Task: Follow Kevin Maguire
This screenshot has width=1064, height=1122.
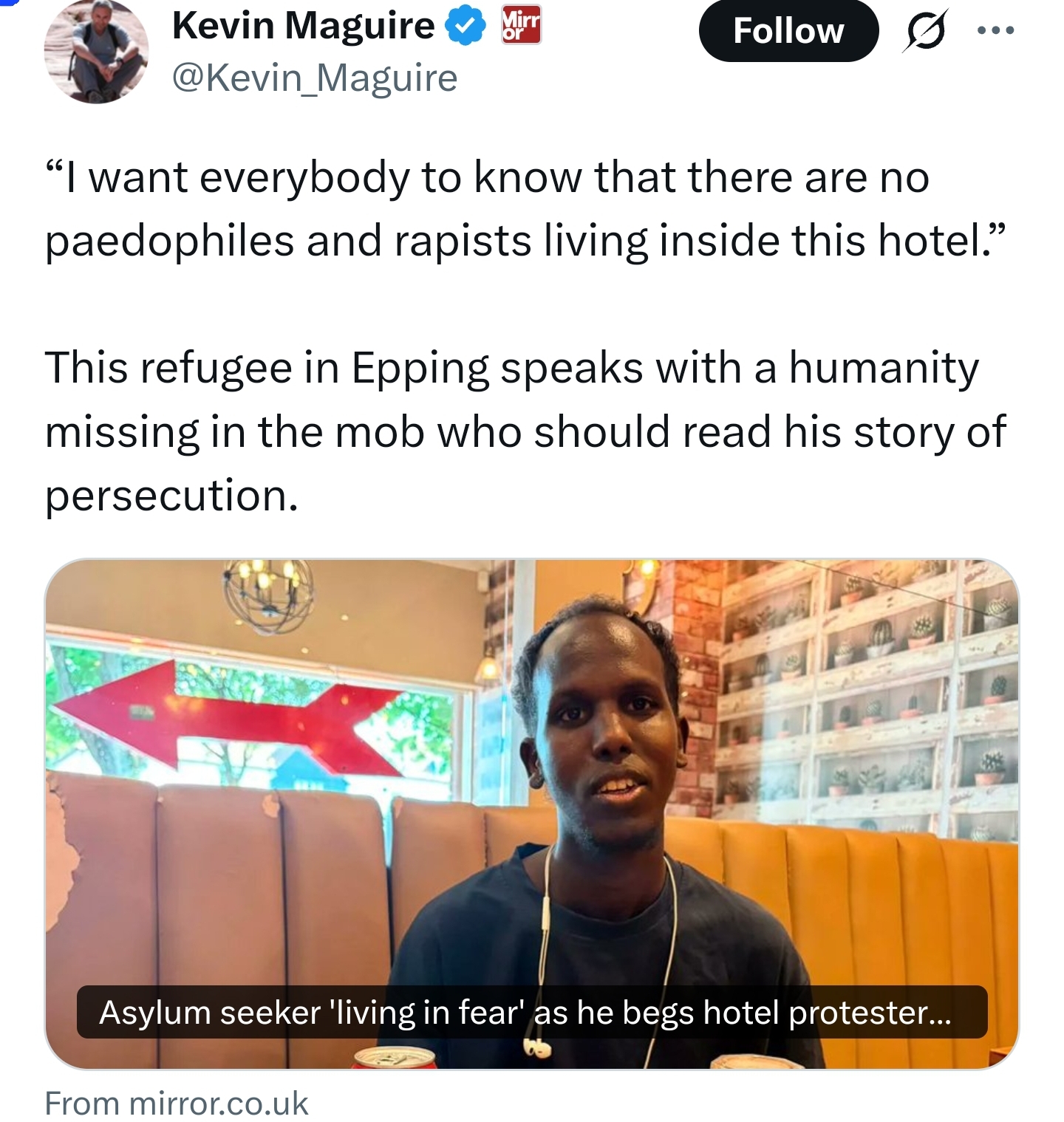Action: pos(788,30)
